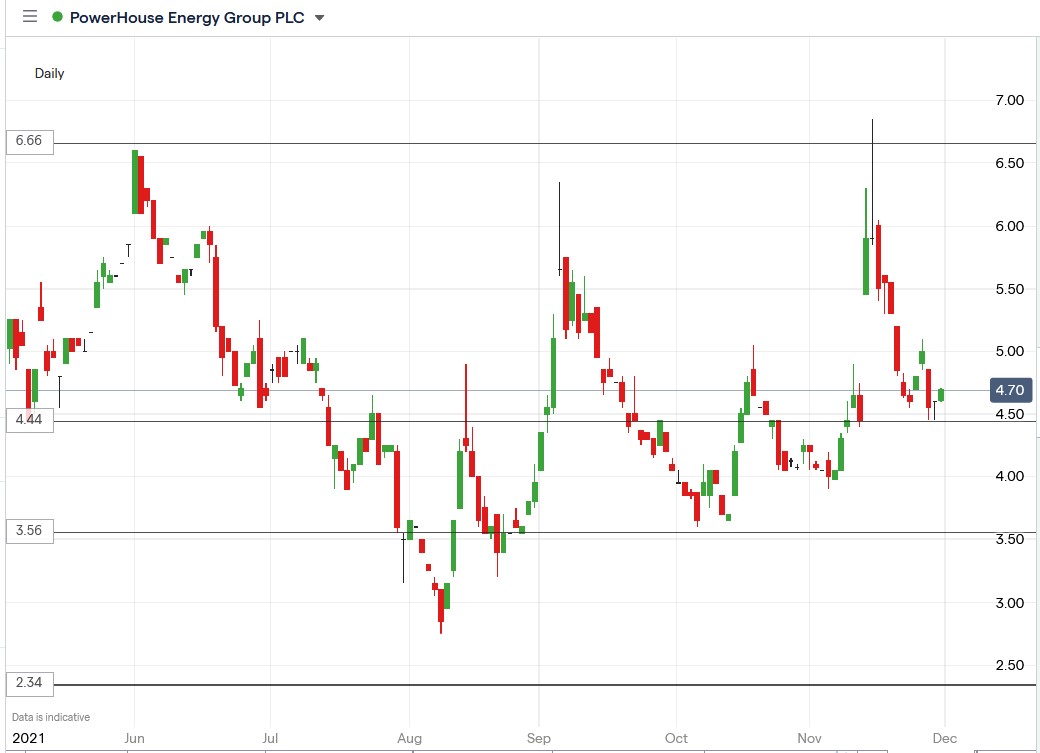Select the Daily timeframe indicator
The width and height of the screenshot is (1040, 753).
(x=50, y=73)
